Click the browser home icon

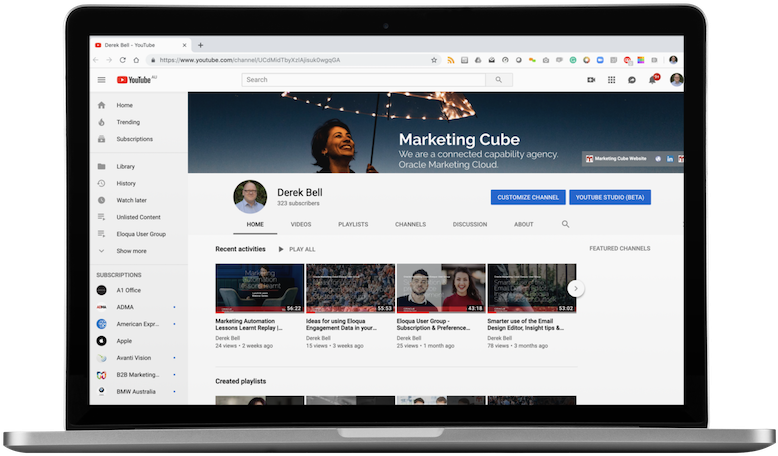click(136, 60)
